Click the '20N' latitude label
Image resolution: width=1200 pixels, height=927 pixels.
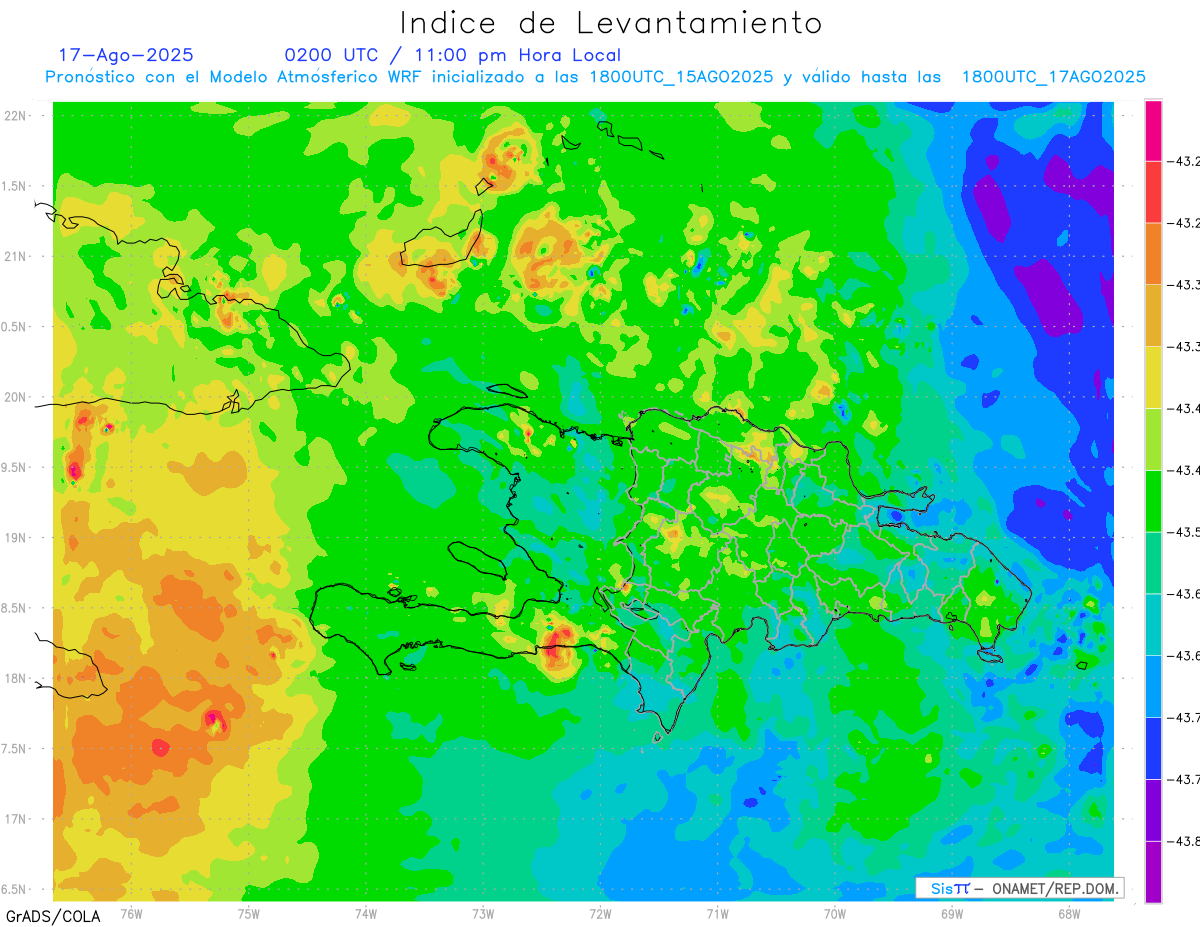click(x=16, y=397)
